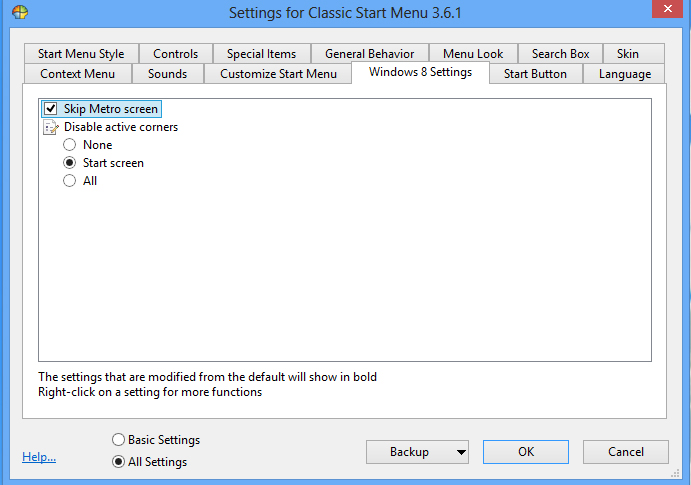The image size is (691, 485).
Task: Open the Search Box tab
Action: [560, 54]
